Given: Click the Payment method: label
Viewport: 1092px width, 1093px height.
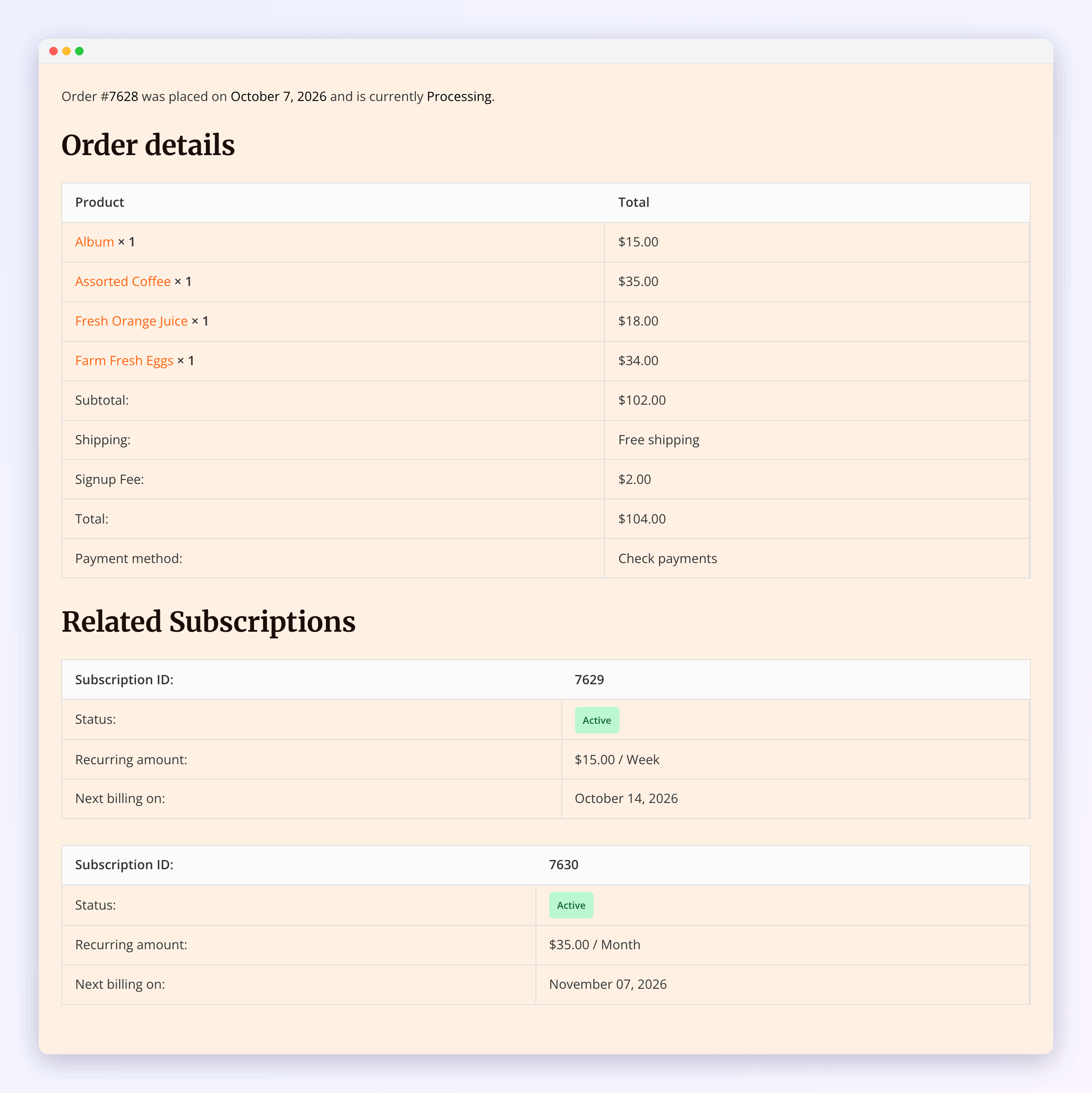Looking at the screenshot, I should (x=128, y=559).
